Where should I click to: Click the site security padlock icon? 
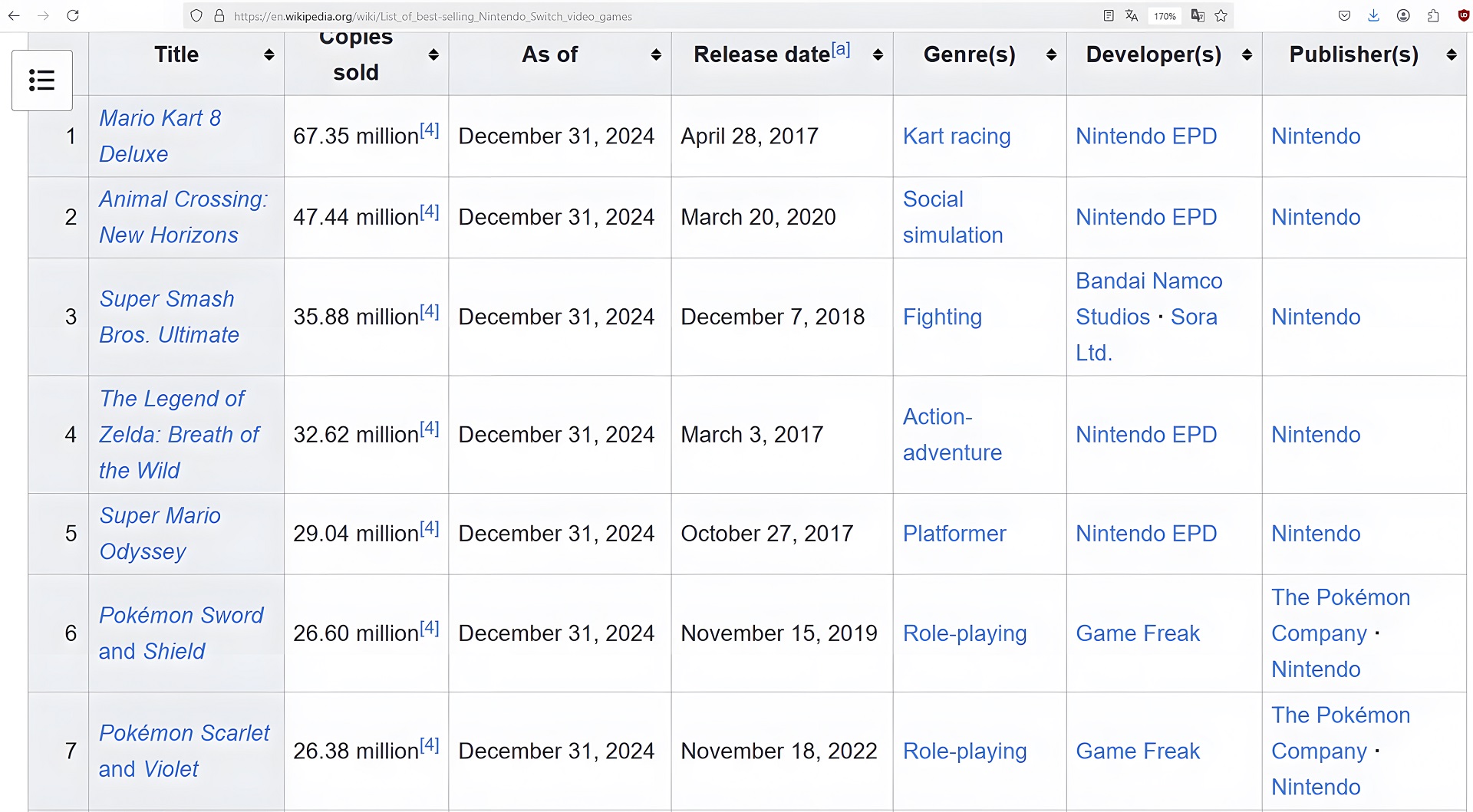click(x=219, y=16)
